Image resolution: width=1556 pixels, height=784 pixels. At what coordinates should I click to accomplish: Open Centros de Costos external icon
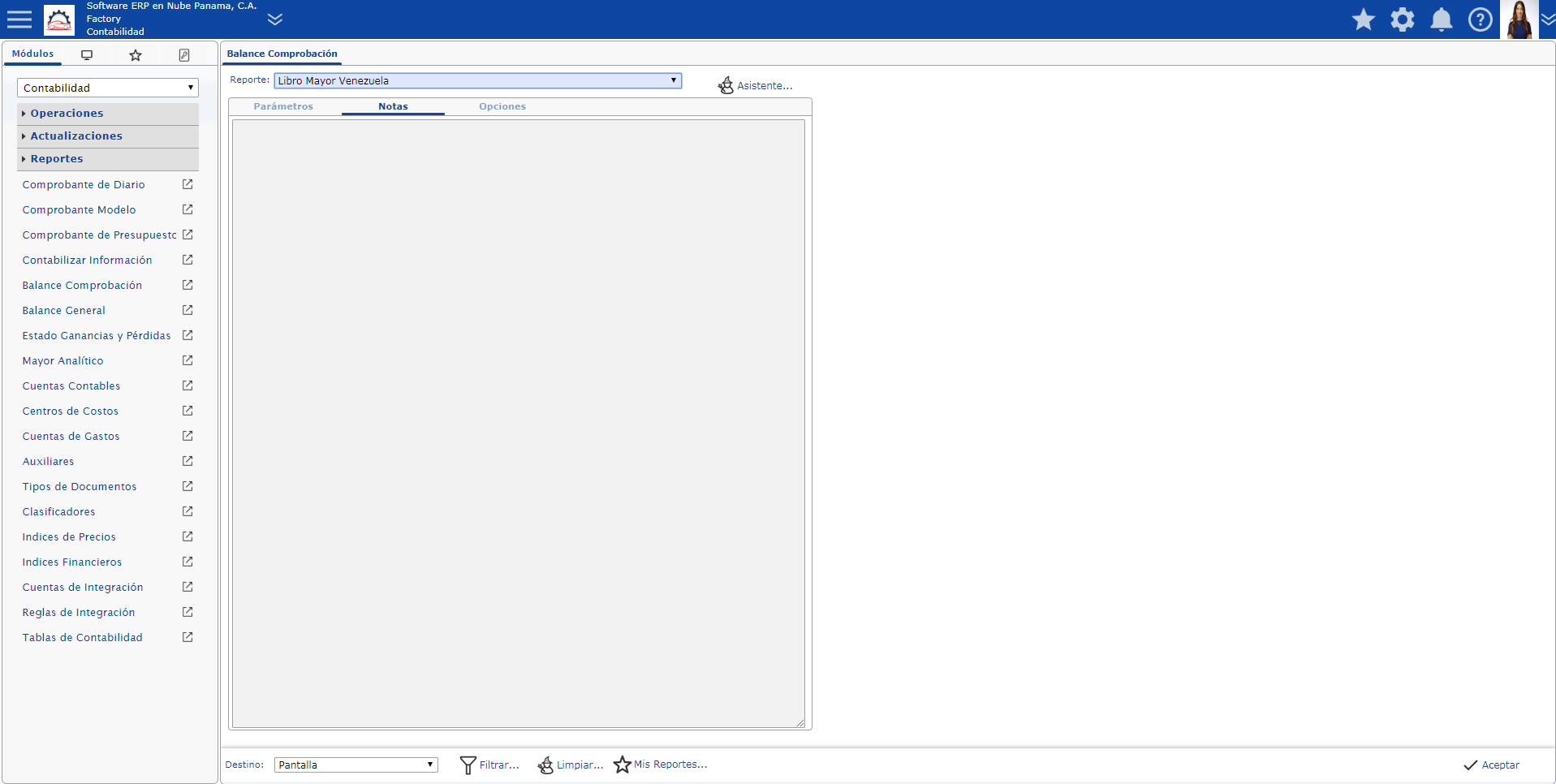tap(187, 411)
